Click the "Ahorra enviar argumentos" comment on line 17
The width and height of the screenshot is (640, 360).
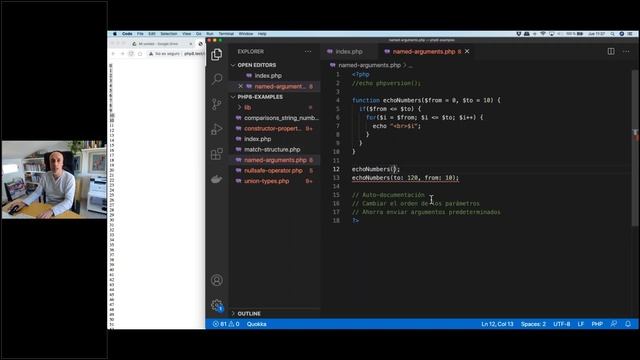[x=426, y=212]
